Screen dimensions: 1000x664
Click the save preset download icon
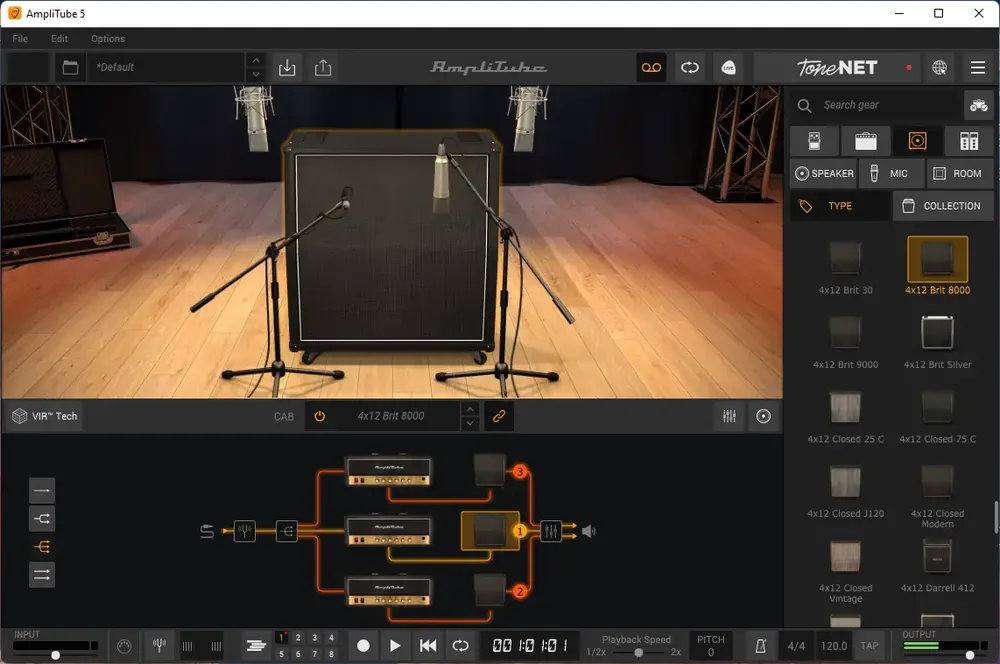click(x=287, y=68)
